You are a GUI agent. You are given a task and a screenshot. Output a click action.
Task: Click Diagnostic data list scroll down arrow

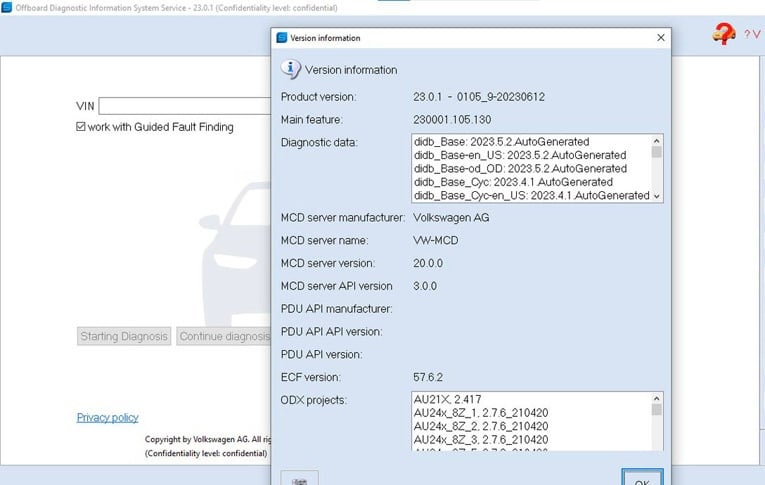[657, 196]
